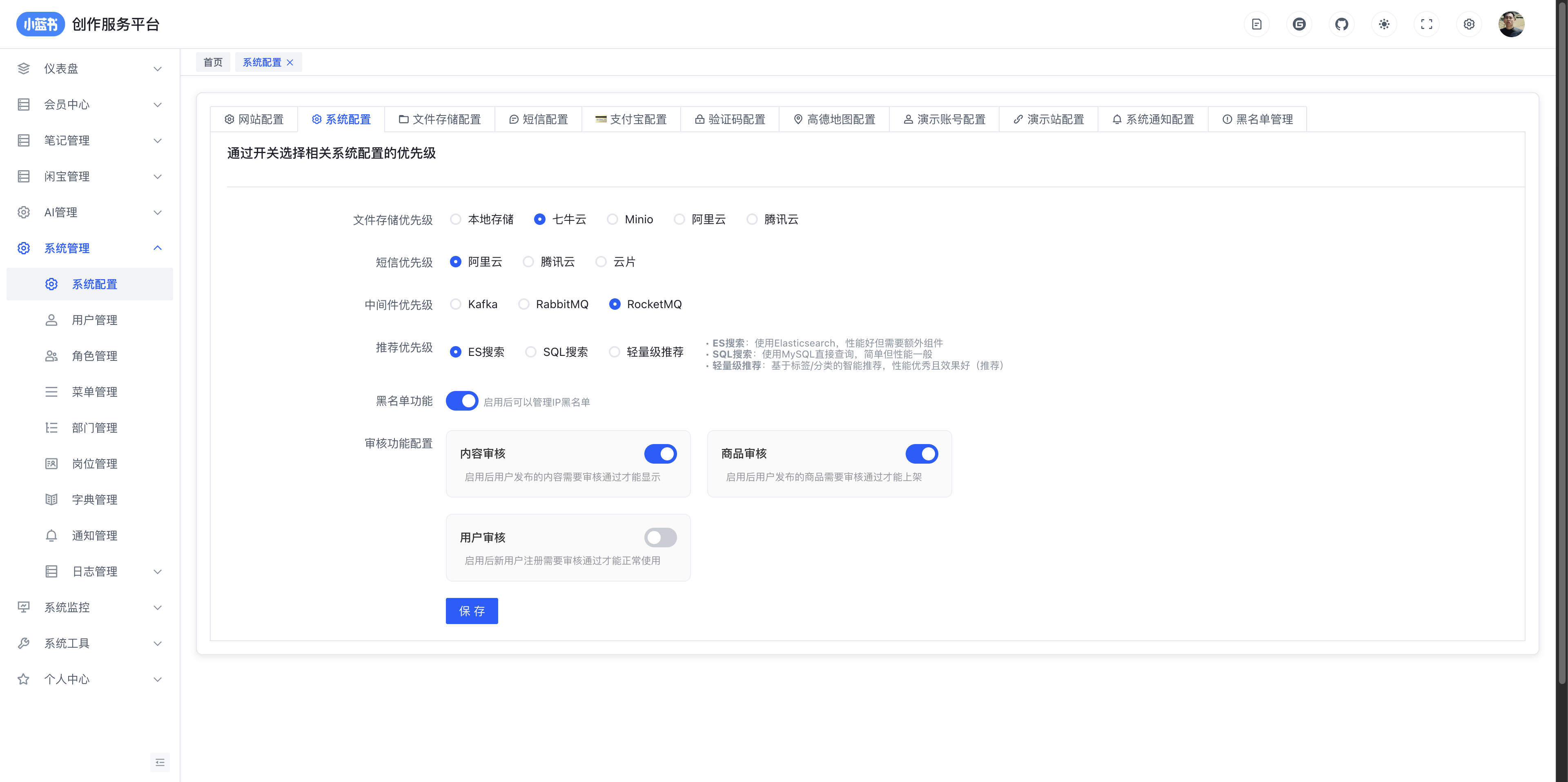Click the user avatar picture

[x=1511, y=24]
